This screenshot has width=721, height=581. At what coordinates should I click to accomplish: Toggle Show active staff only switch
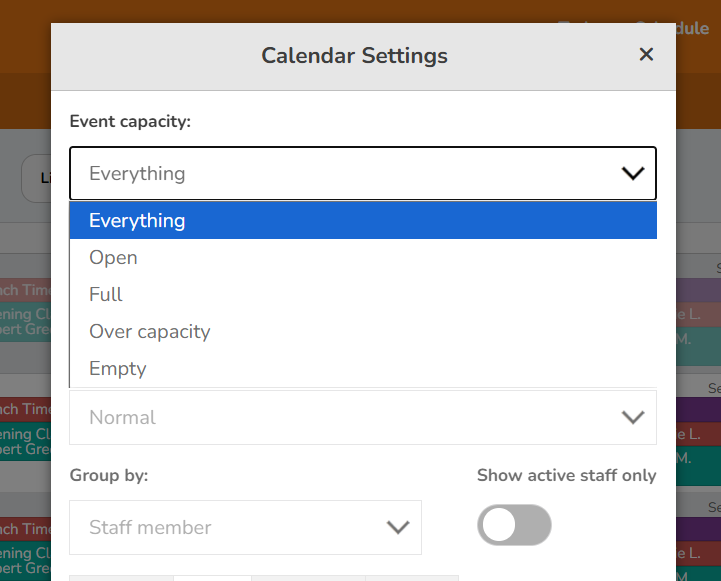click(x=514, y=525)
